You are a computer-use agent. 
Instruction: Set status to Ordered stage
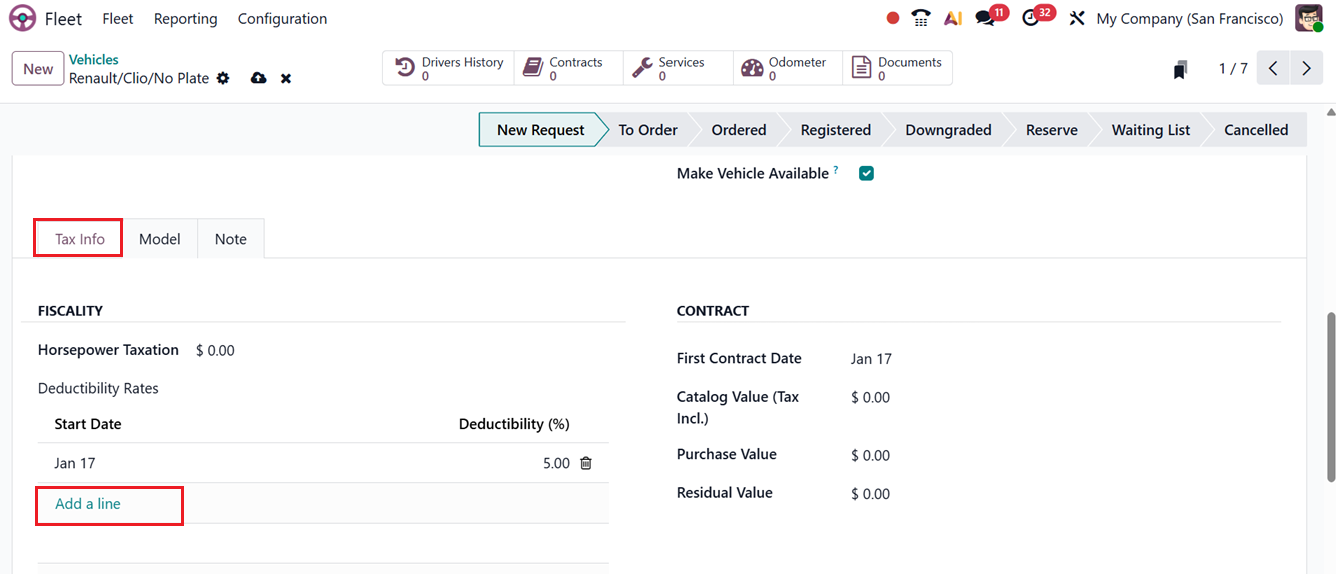click(738, 130)
